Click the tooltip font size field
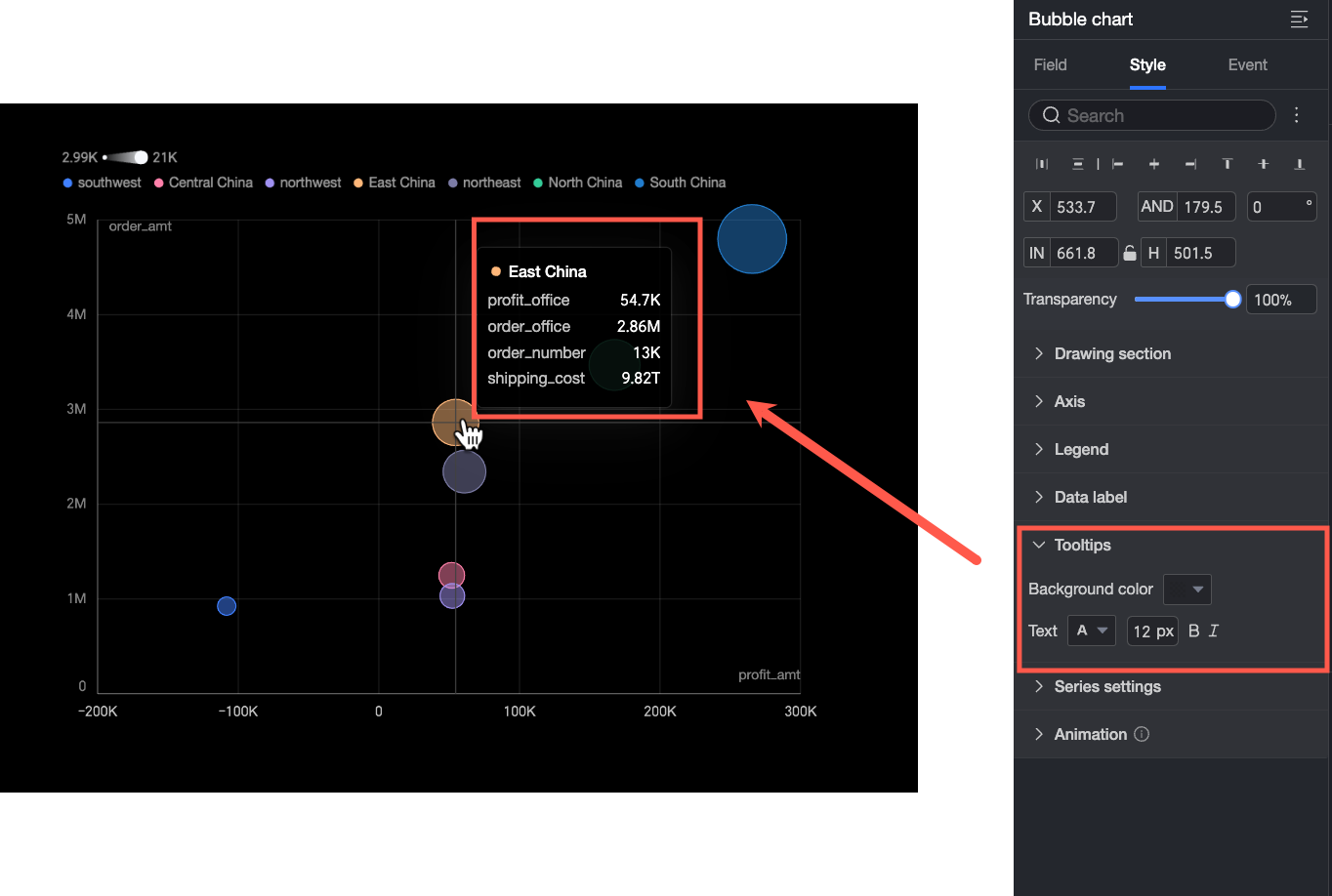The height and width of the screenshot is (896, 1332). (1152, 631)
